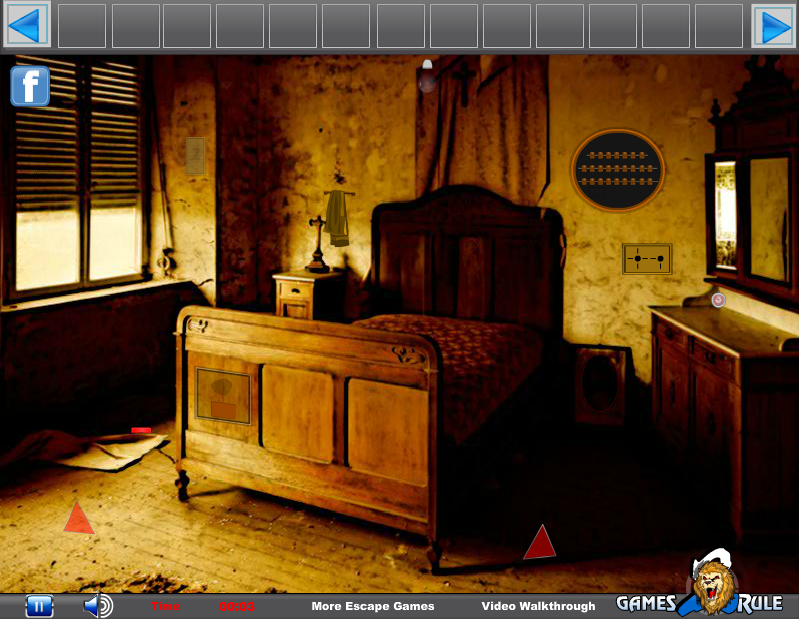Viewport: 799px width, 619px height.
Task: Click the elapsed time display 00:03
Action: [237, 606]
